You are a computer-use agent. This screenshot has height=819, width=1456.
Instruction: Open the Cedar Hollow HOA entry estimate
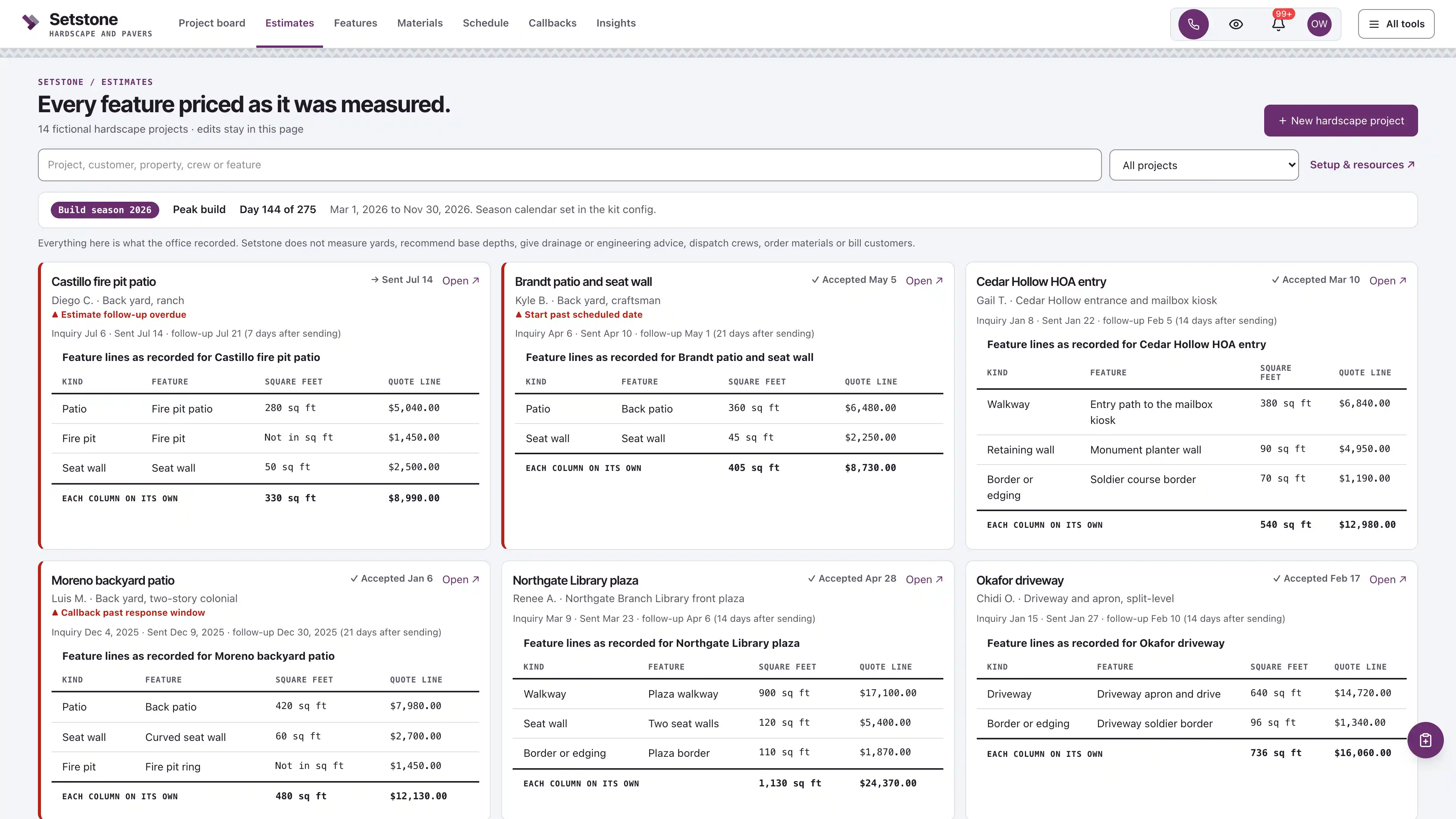(1387, 281)
